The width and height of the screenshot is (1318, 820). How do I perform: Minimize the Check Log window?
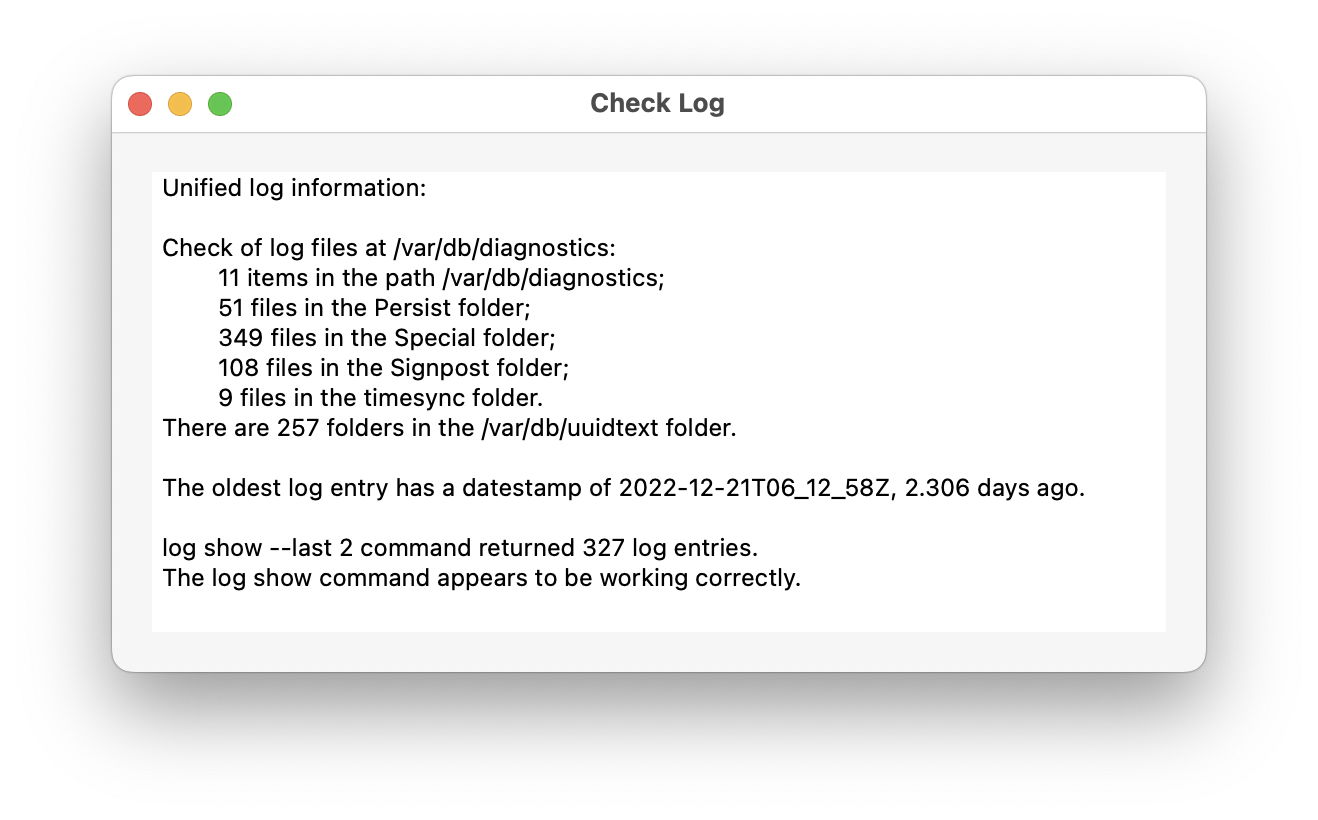(180, 104)
